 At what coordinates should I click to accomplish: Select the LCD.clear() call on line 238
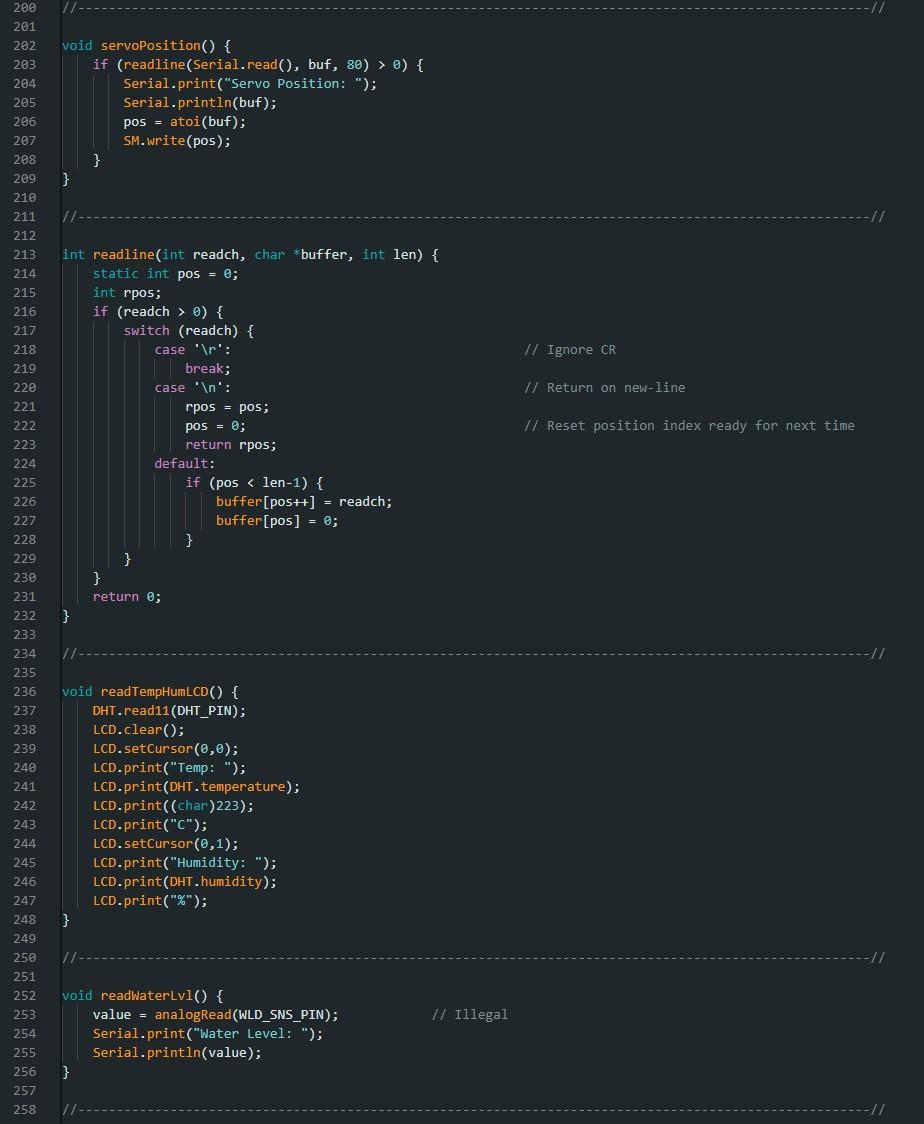pos(130,729)
